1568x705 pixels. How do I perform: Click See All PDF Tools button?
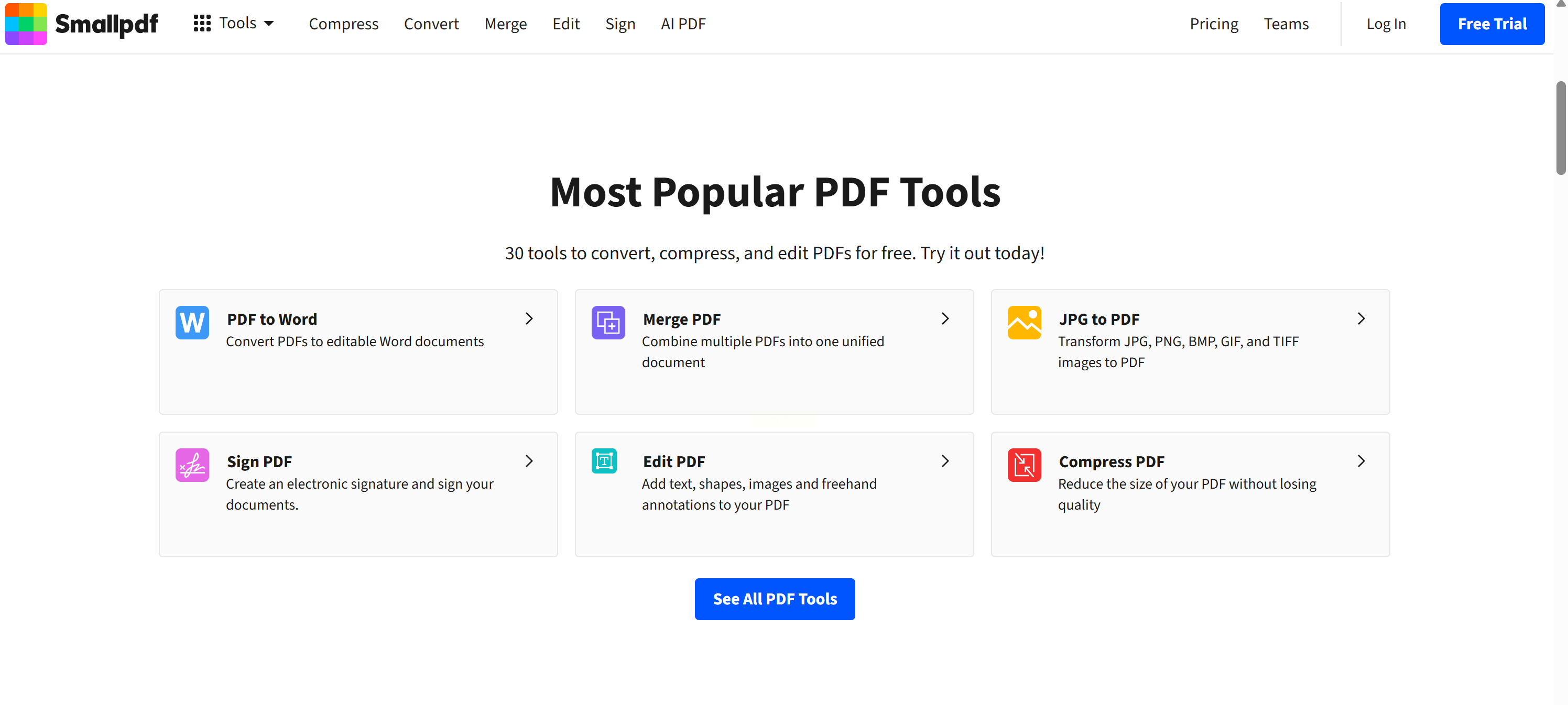click(774, 599)
